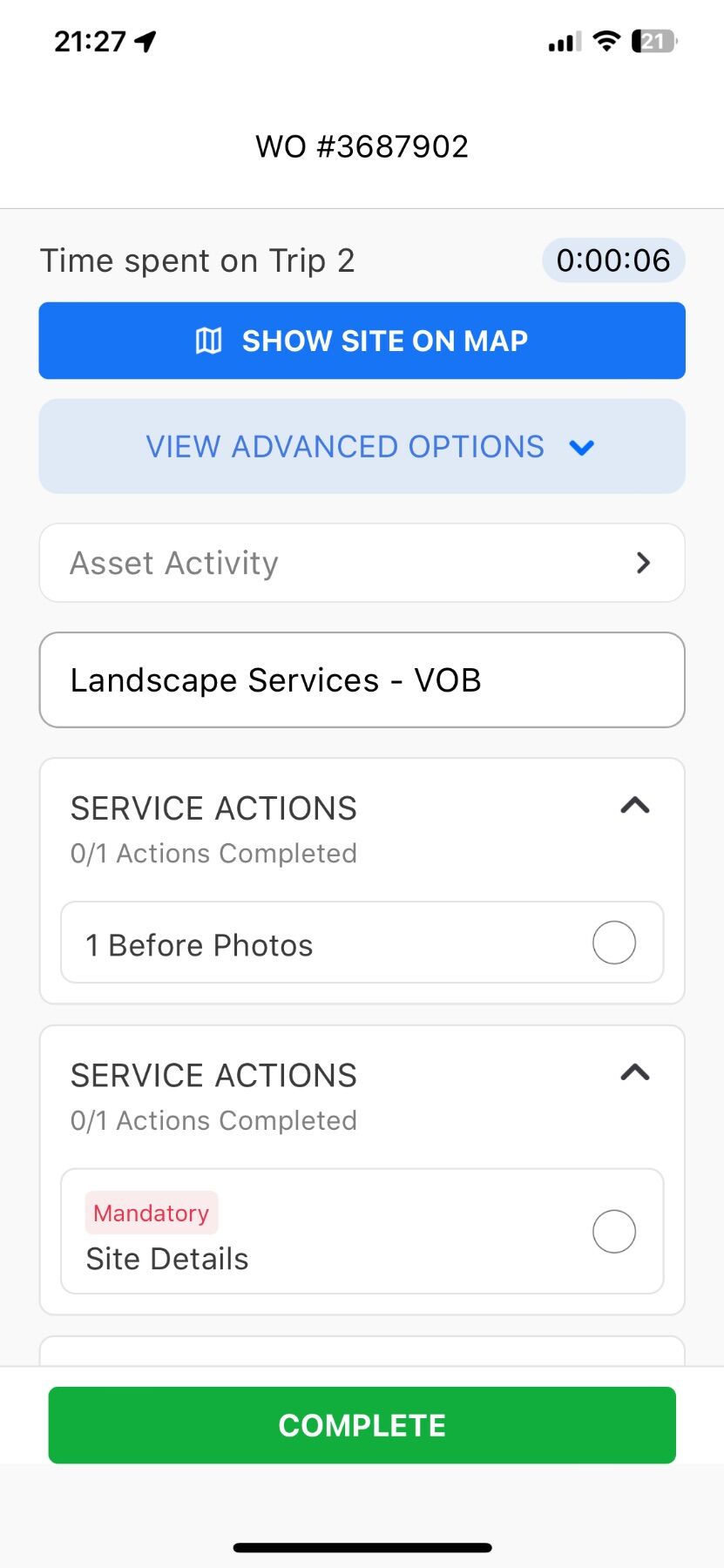Tap the location arrow in status bar
The height and width of the screenshot is (1568, 724).
coord(145,41)
